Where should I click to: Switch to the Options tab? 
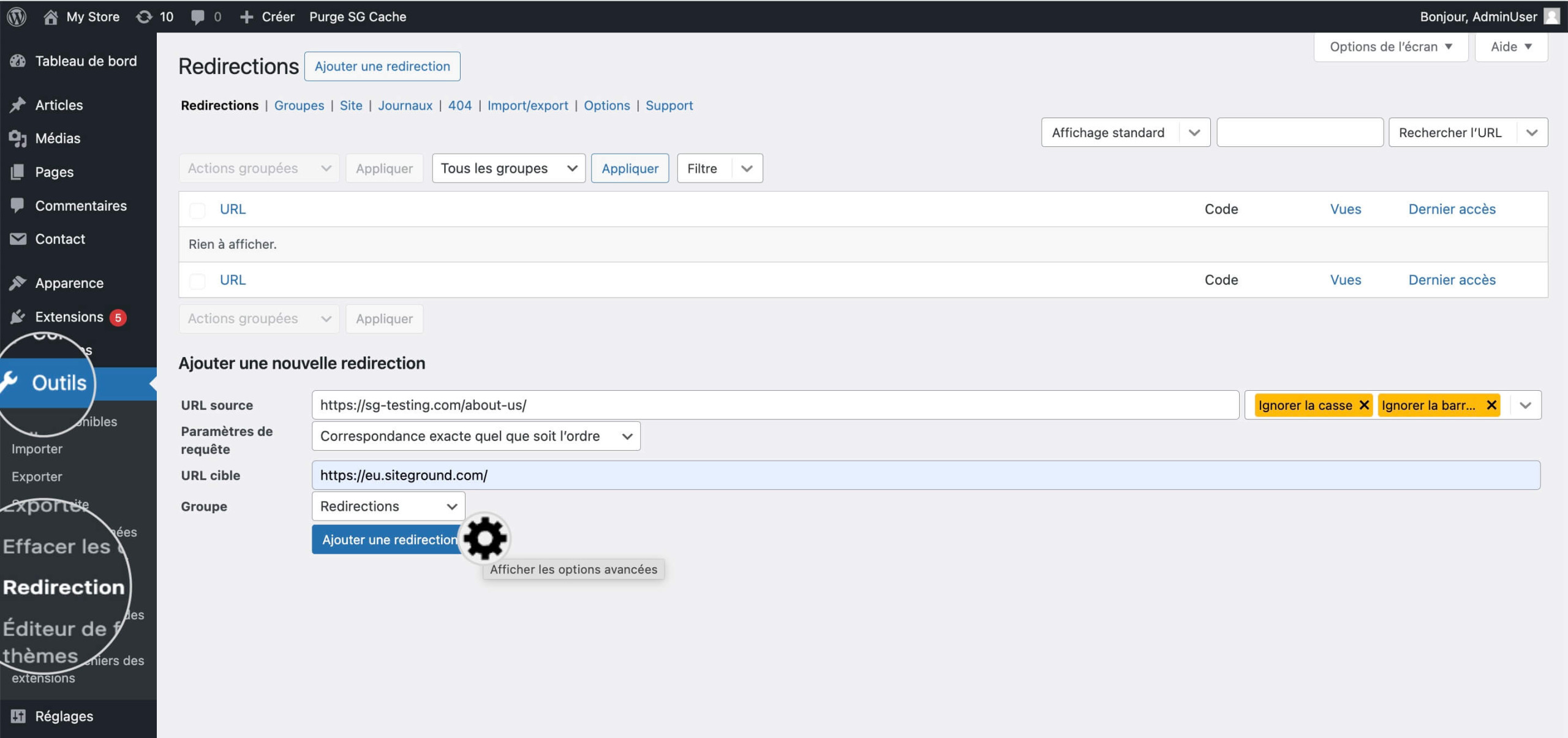pyautogui.click(x=606, y=105)
